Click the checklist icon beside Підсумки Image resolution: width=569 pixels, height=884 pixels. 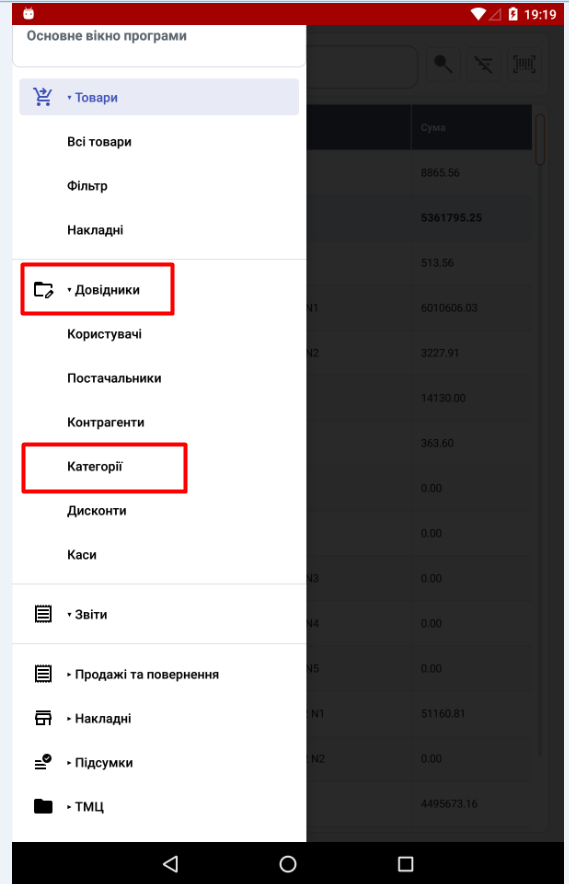pos(43,762)
